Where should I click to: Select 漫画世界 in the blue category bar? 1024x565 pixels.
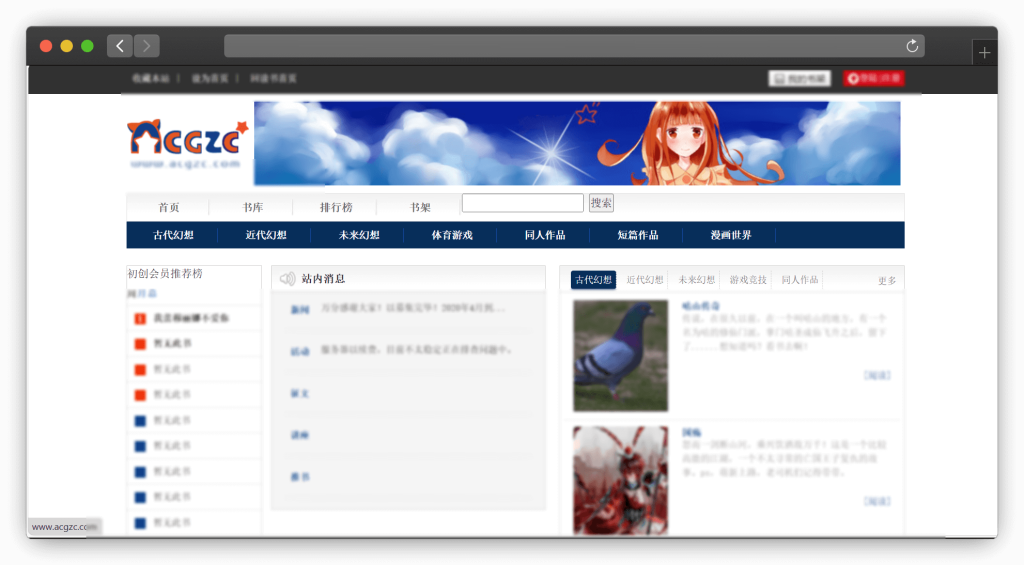(731, 235)
